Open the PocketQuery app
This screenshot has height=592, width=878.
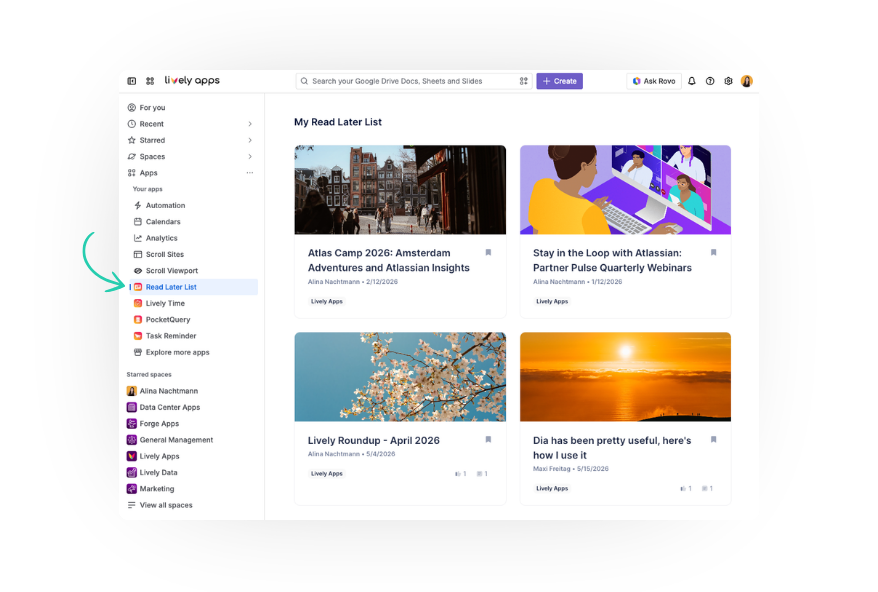168,319
